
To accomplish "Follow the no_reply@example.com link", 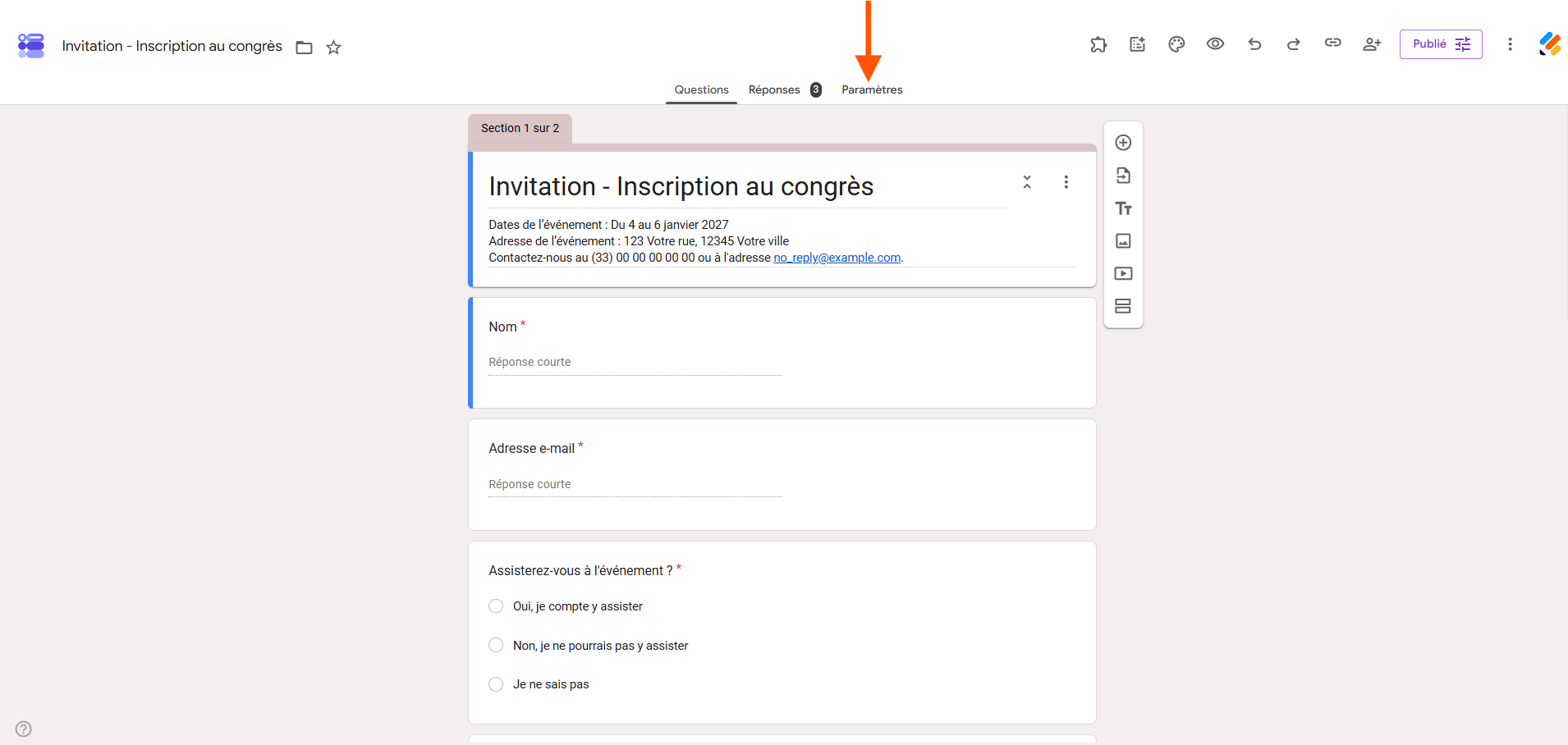I will click(x=837, y=258).
